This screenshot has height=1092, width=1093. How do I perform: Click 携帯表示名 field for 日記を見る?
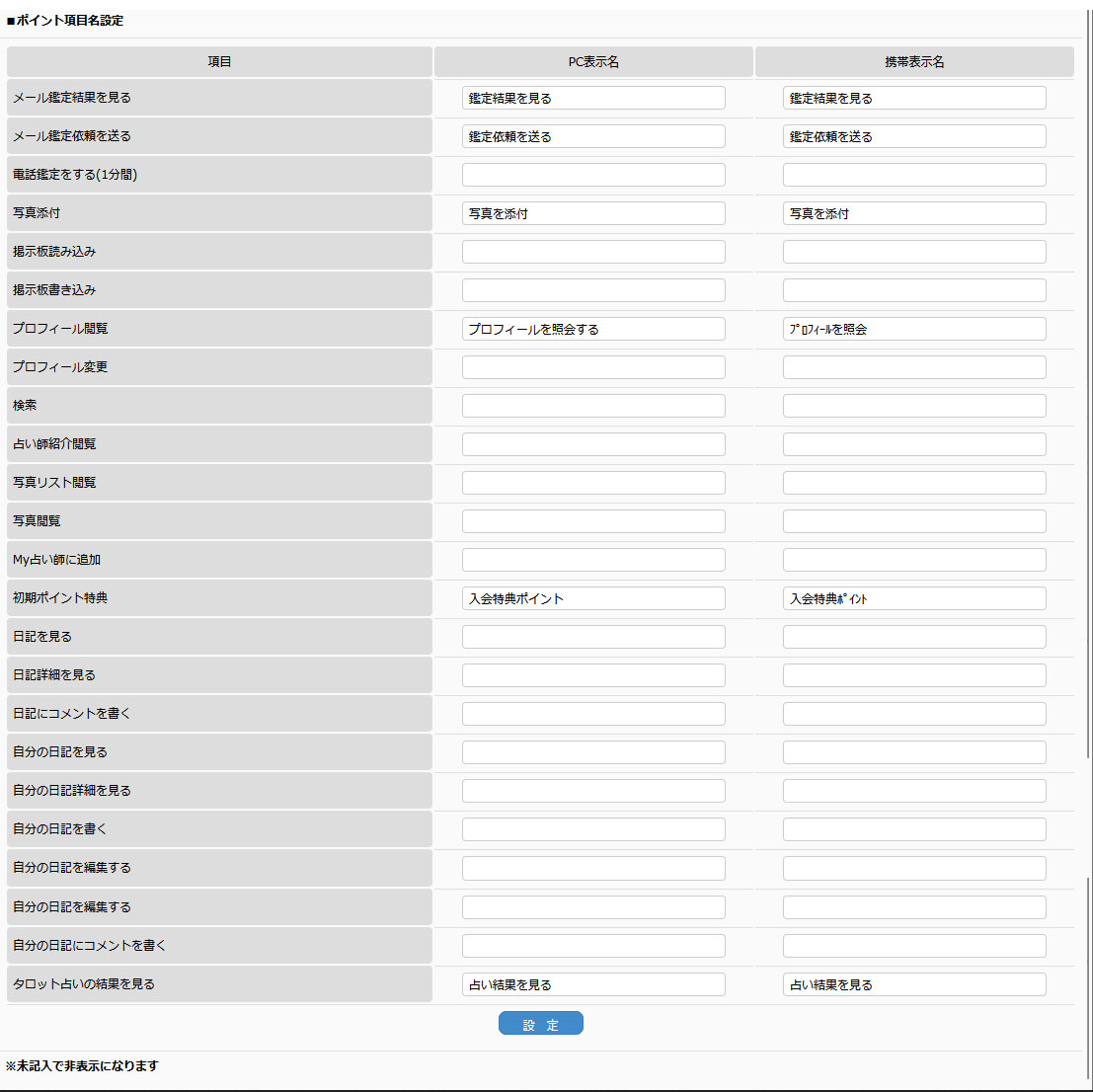tap(914, 637)
